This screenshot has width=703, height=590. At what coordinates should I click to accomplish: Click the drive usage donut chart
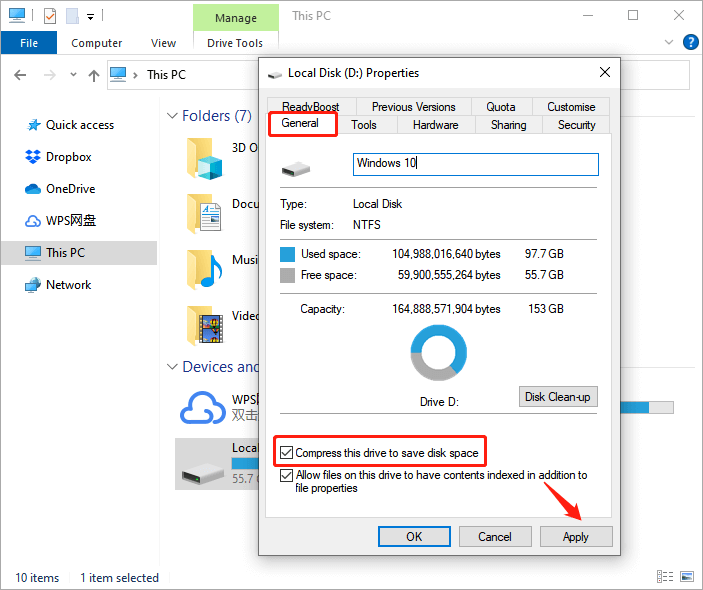(x=438, y=353)
